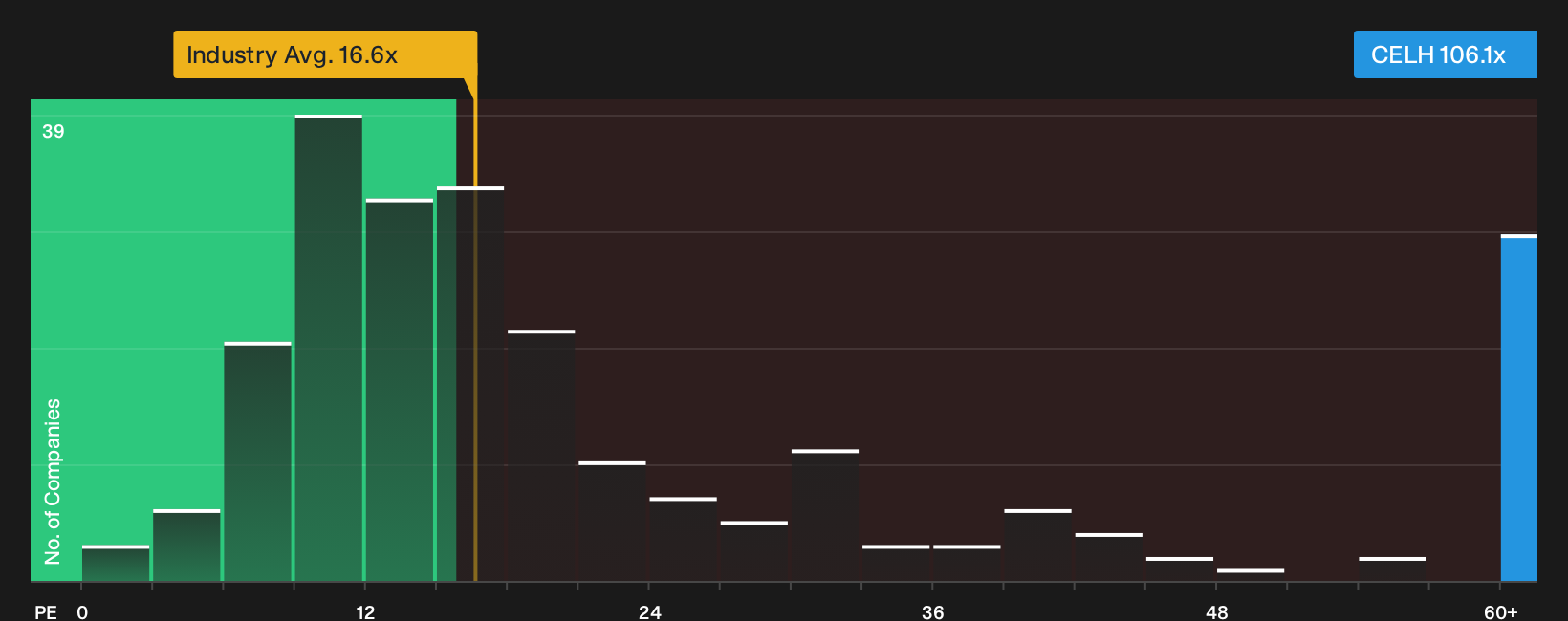
Task: Click the "36" x-axis tick label
Action: pos(933,611)
